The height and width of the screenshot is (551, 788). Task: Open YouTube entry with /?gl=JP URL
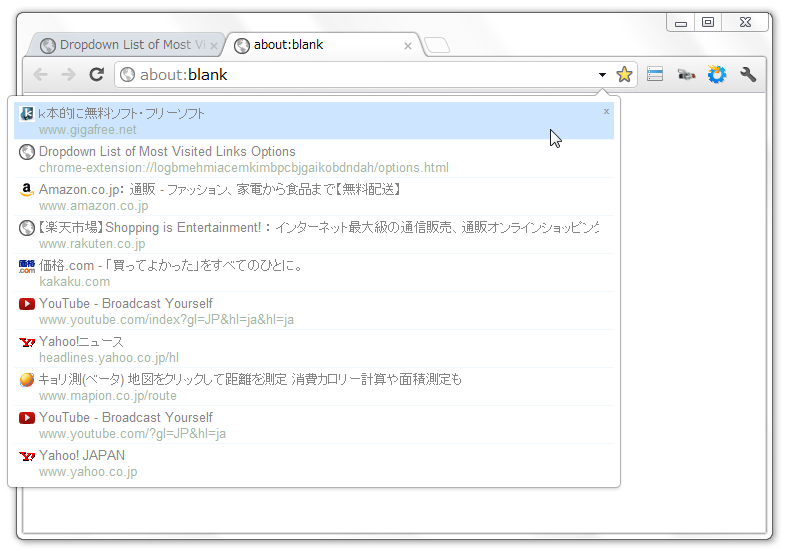point(314,425)
